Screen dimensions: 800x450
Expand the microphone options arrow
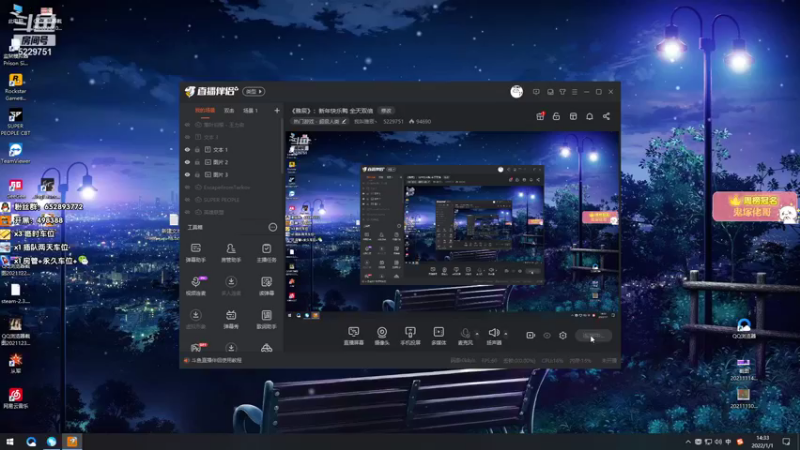pyautogui.click(x=477, y=334)
